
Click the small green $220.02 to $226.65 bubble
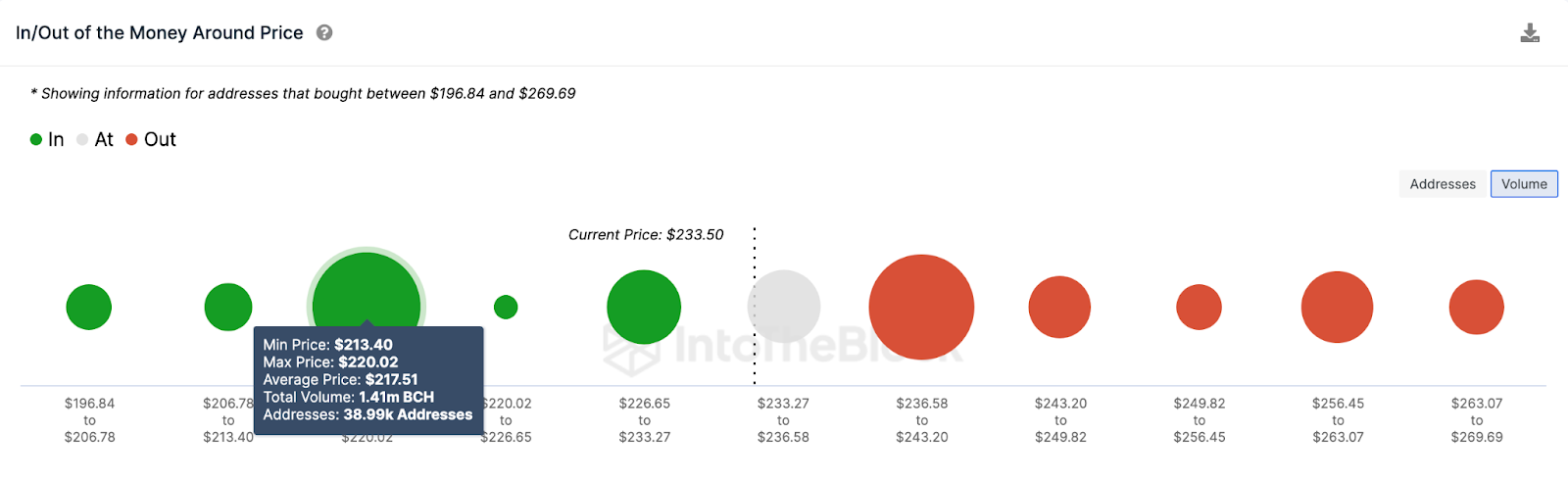click(x=506, y=307)
